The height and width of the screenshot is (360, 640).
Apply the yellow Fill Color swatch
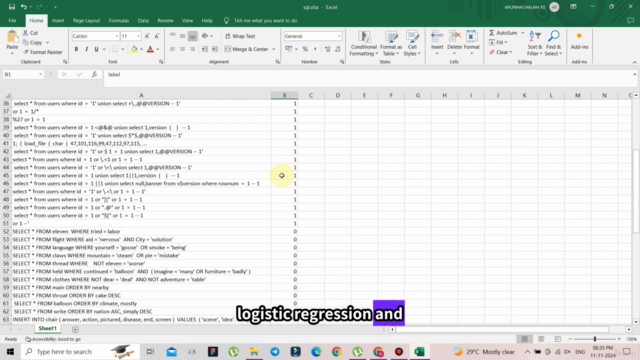click(x=134, y=49)
